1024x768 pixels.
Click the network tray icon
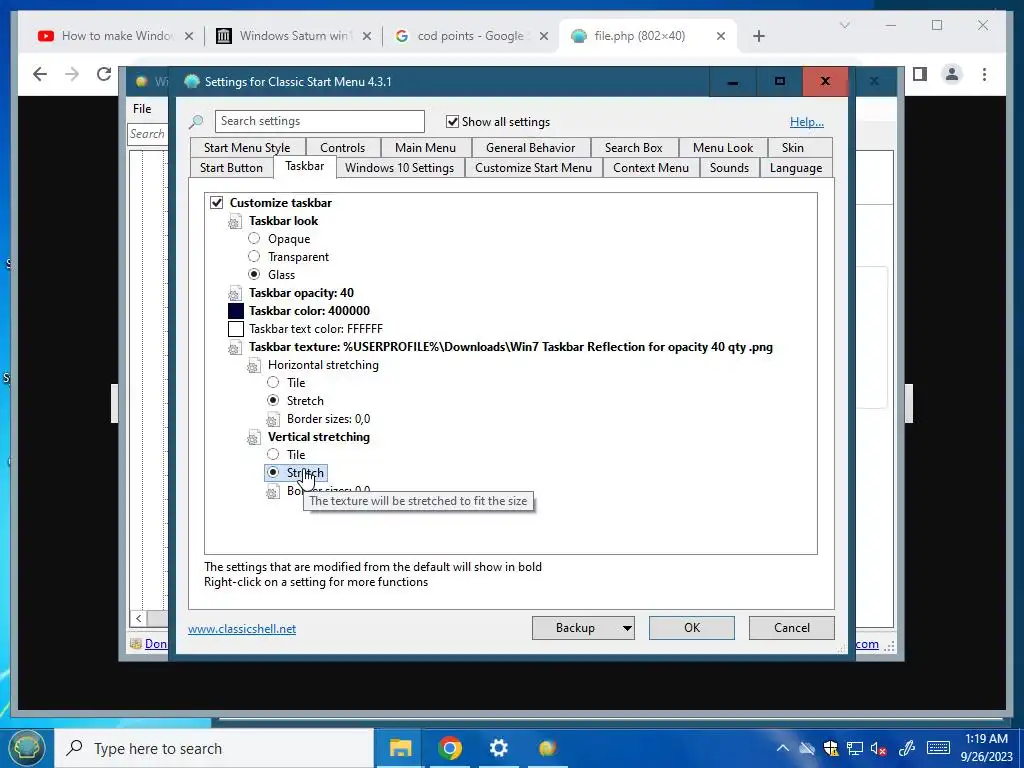(854, 748)
